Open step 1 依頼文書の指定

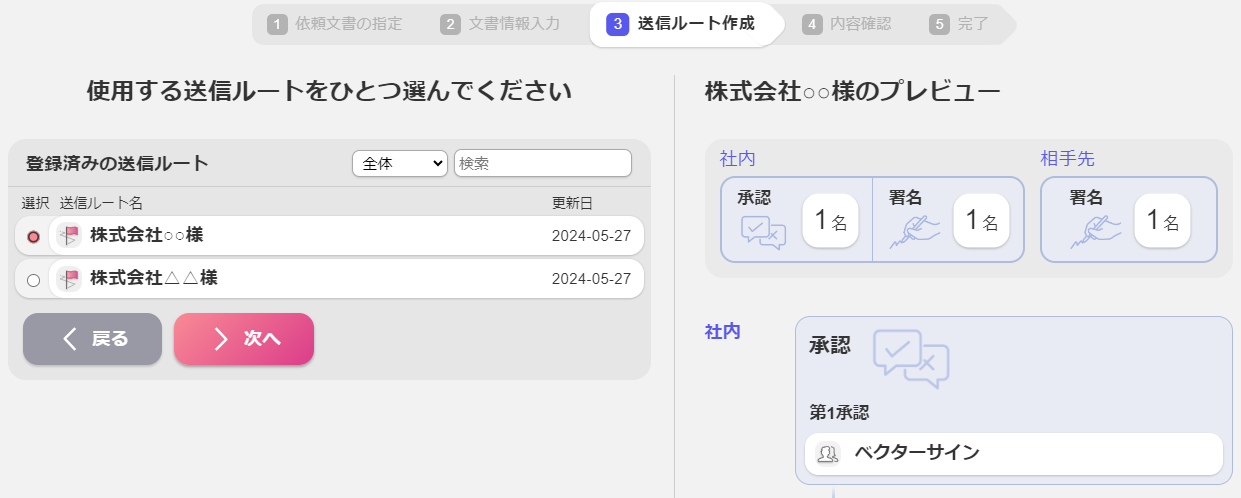point(335,24)
